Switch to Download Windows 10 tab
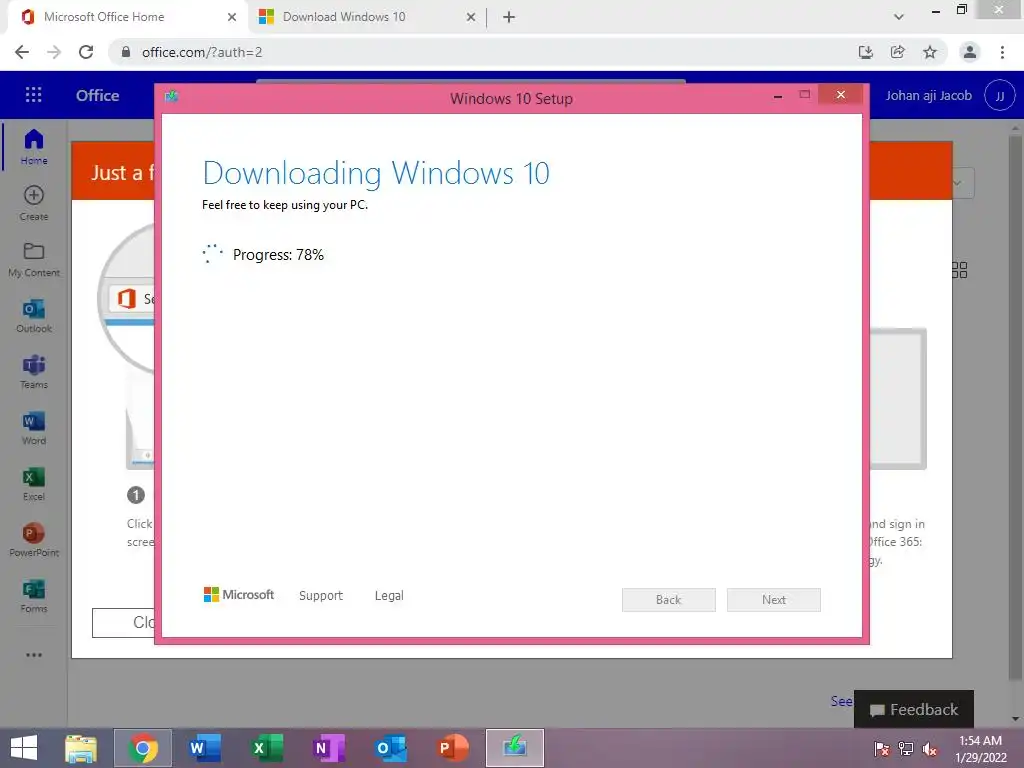 (366, 17)
